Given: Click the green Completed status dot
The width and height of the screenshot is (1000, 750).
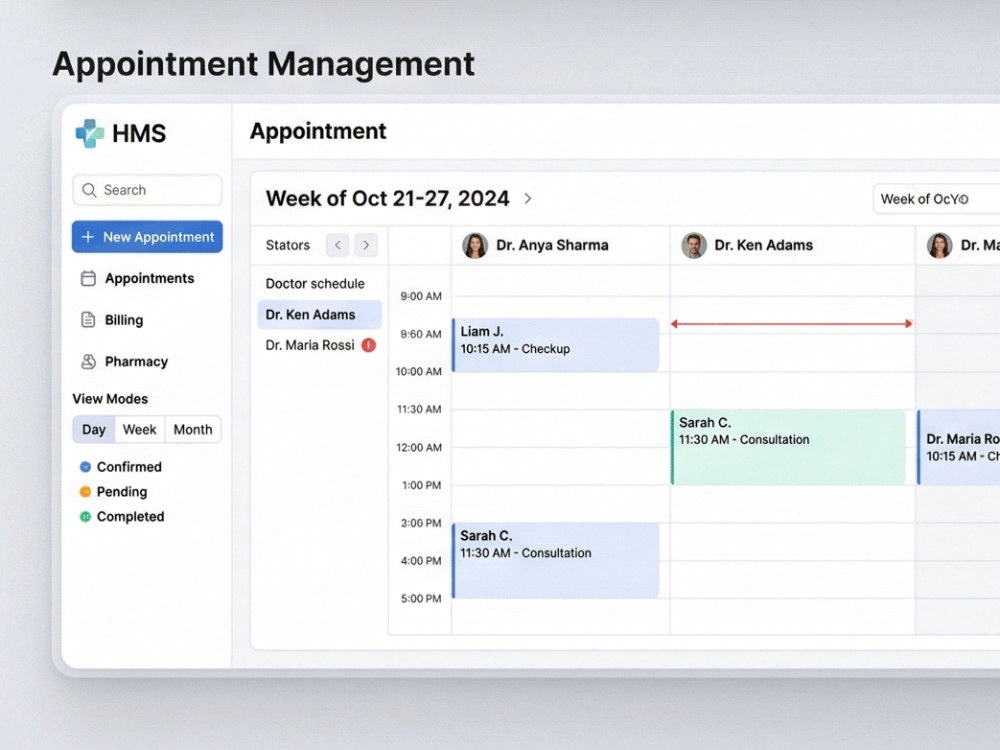Looking at the screenshot, I should click(85, 517).
